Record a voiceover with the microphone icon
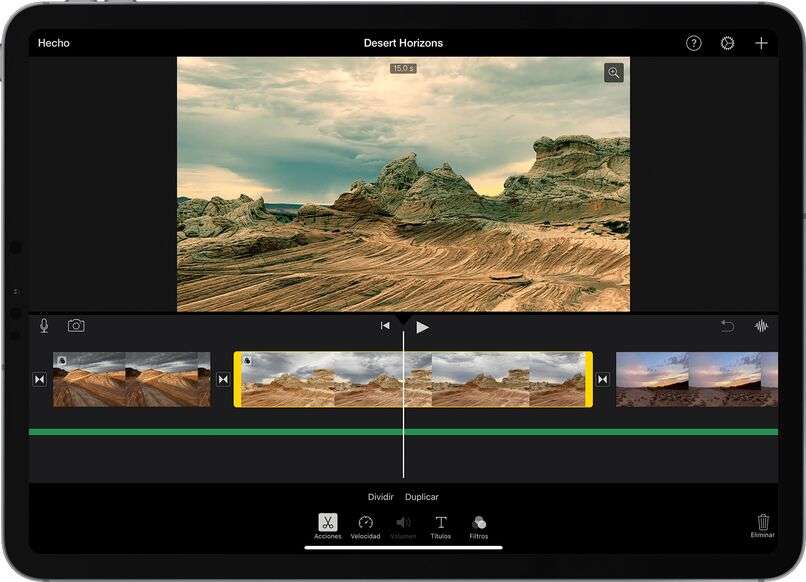806x582 pixels. click(x=44, y=323)
